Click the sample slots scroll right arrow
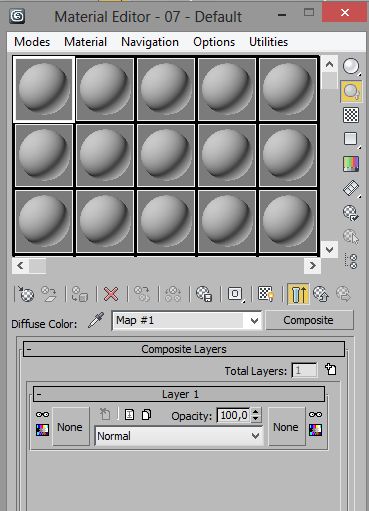The image size is (369, 511). 312,266
